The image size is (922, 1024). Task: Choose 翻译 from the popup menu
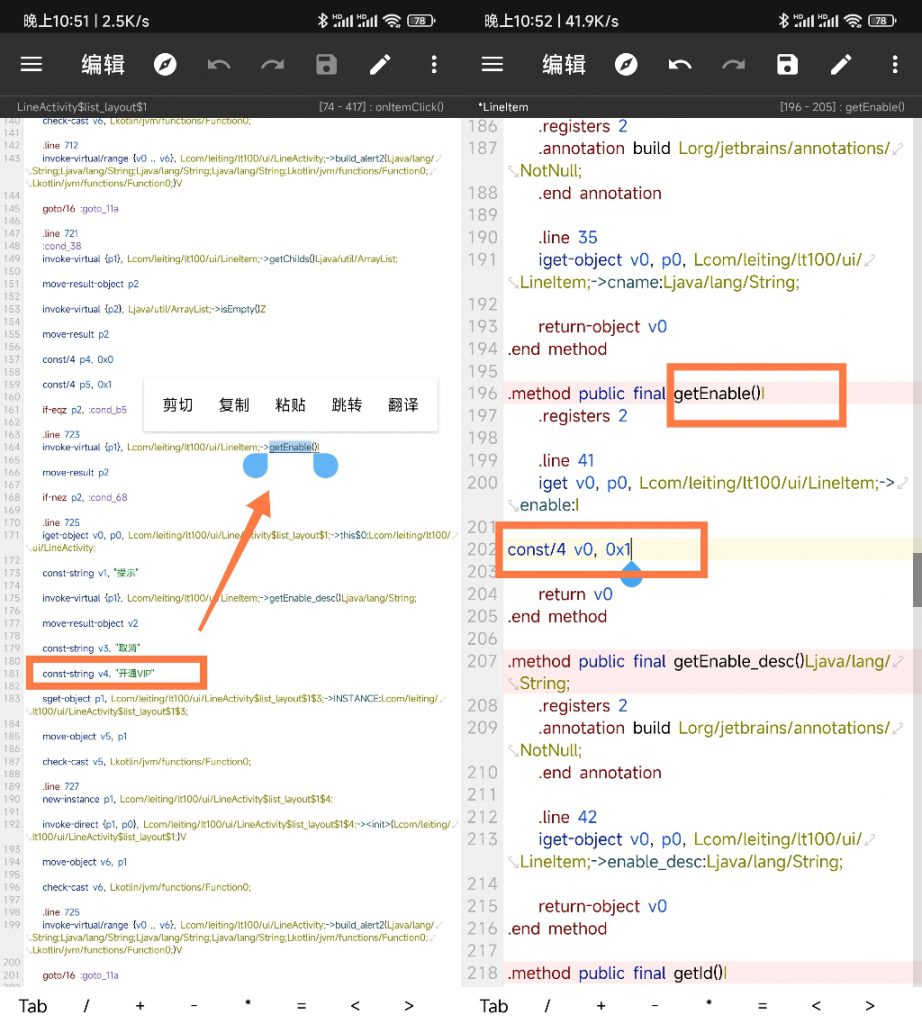403,405
